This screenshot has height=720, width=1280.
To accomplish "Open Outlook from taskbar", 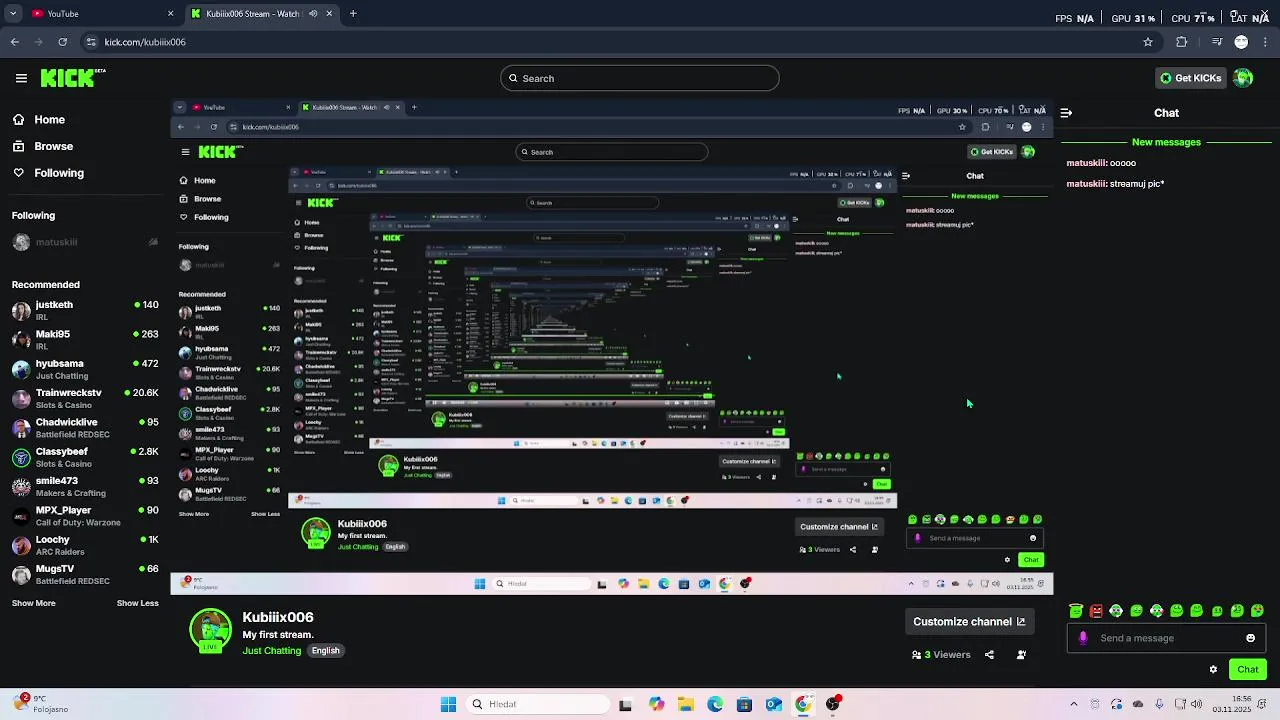I will [774, 704].
